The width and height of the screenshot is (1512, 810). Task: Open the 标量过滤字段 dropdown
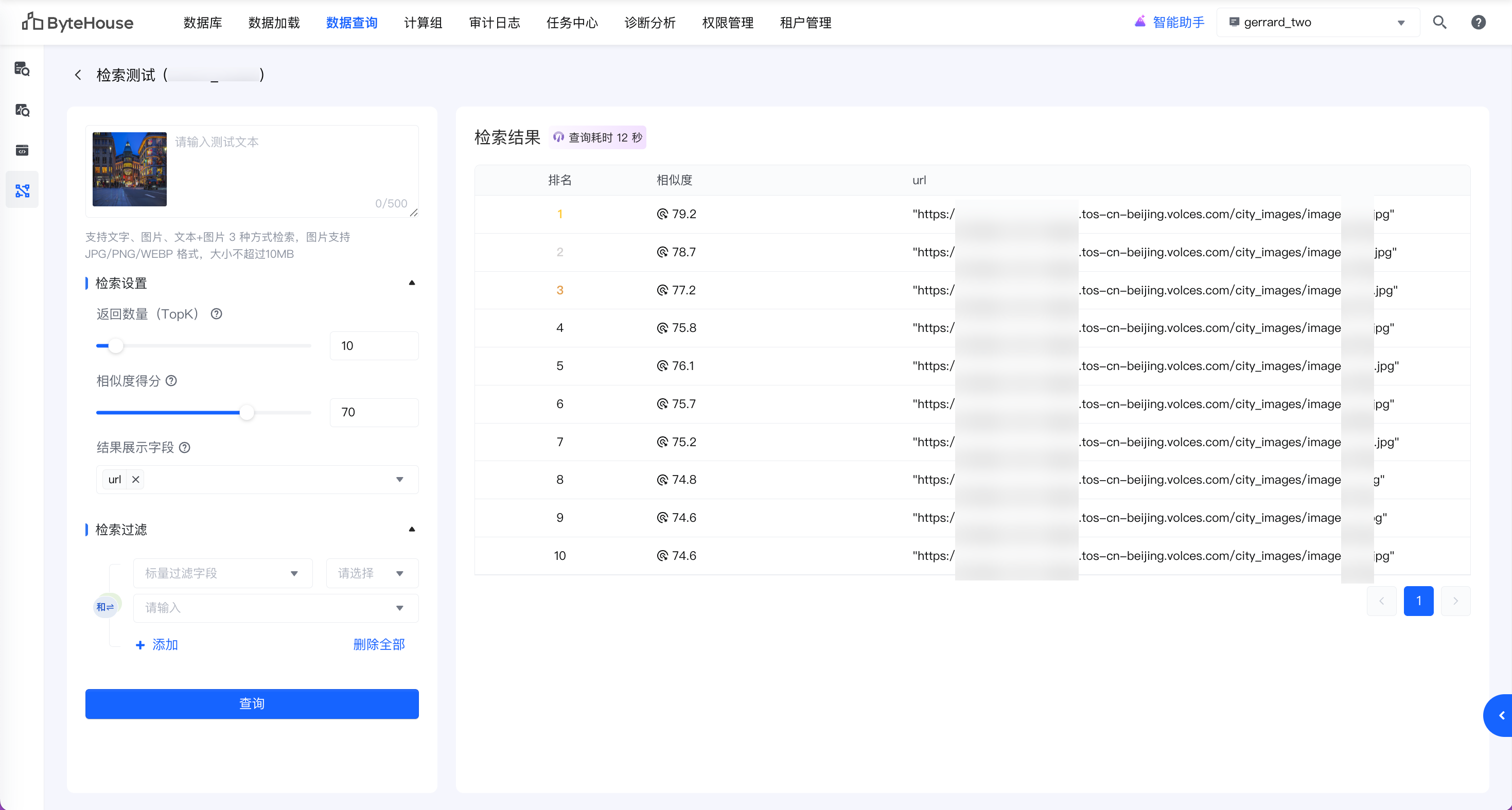click(x=222, y=573)
